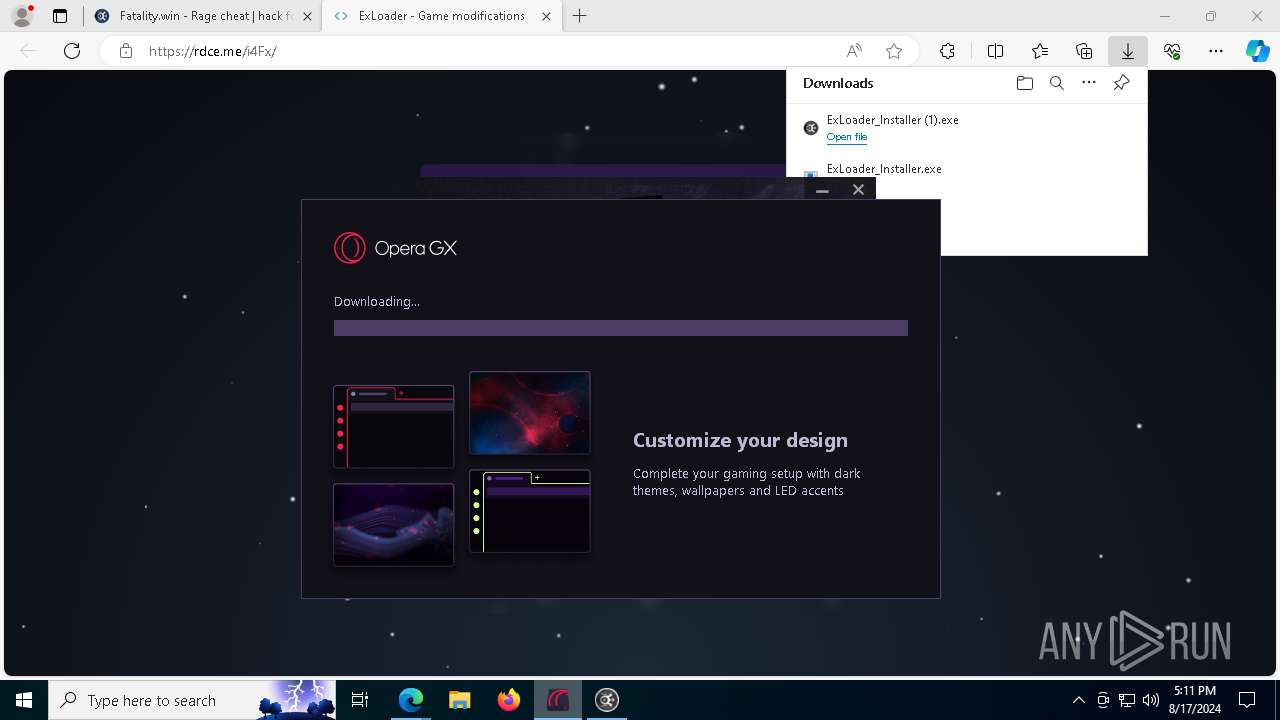
Task: Open the volume control tray icon
Action: point(1151,700)
